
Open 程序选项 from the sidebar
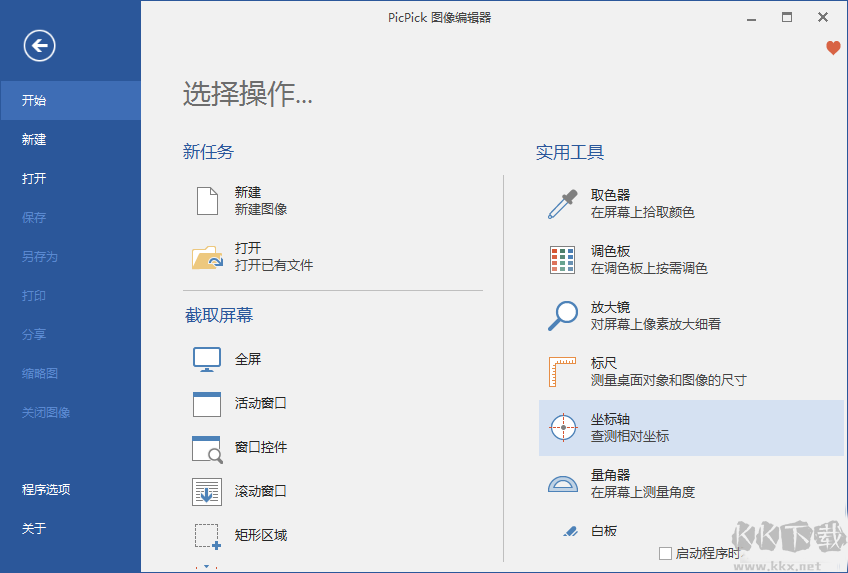(46, 490)
